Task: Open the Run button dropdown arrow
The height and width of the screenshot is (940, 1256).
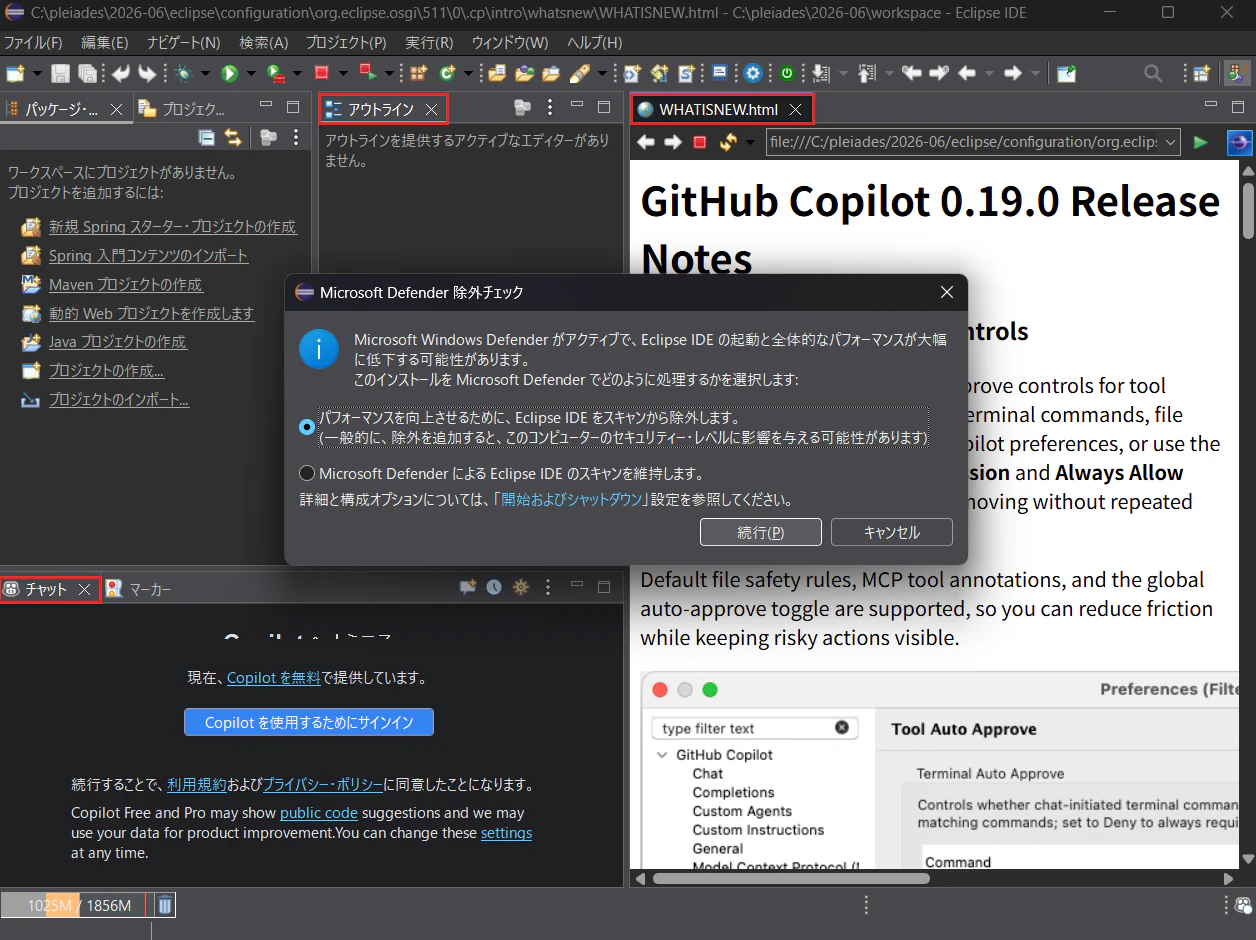Action: point(250,73)
